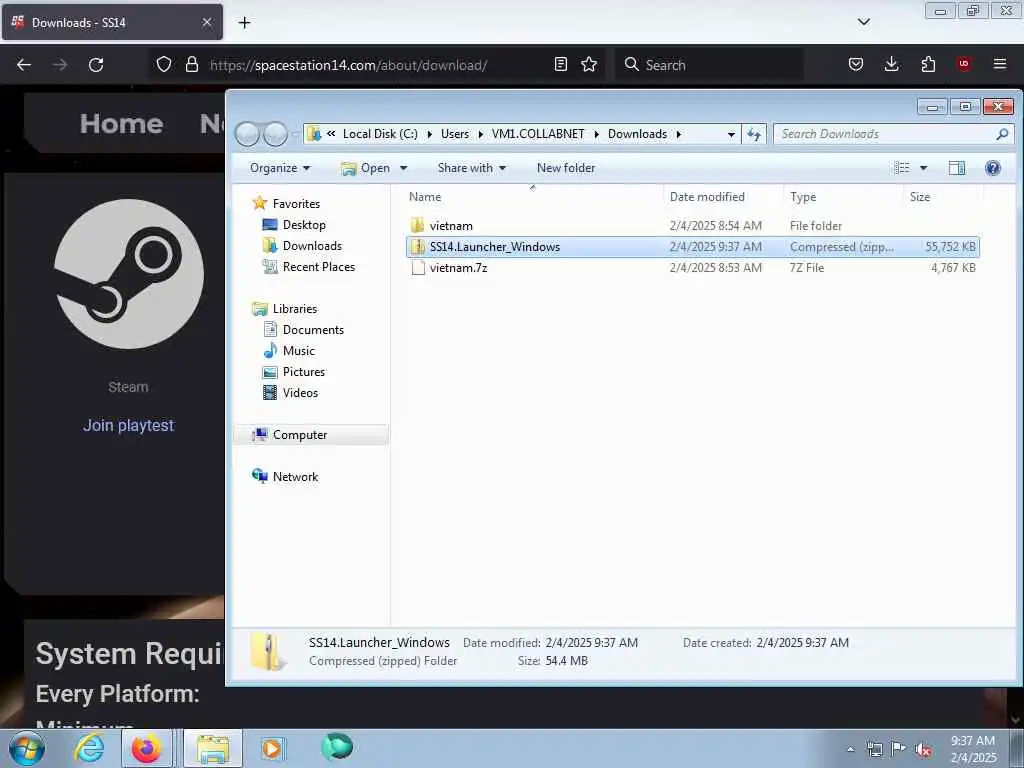Click the Join playtest link
Screen dimensions: 1024x768
[128, 425]
